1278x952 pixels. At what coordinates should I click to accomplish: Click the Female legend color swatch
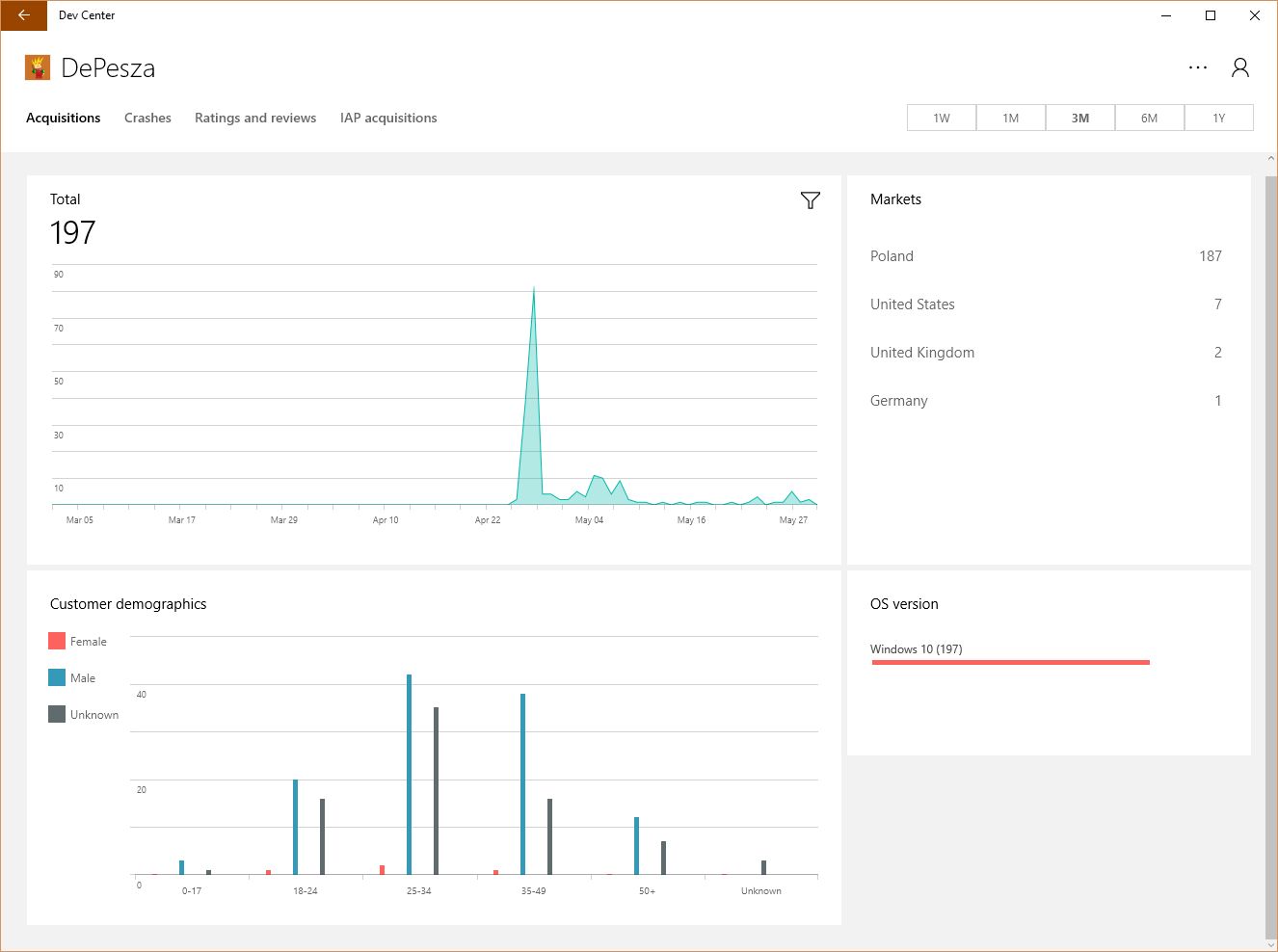57,641
